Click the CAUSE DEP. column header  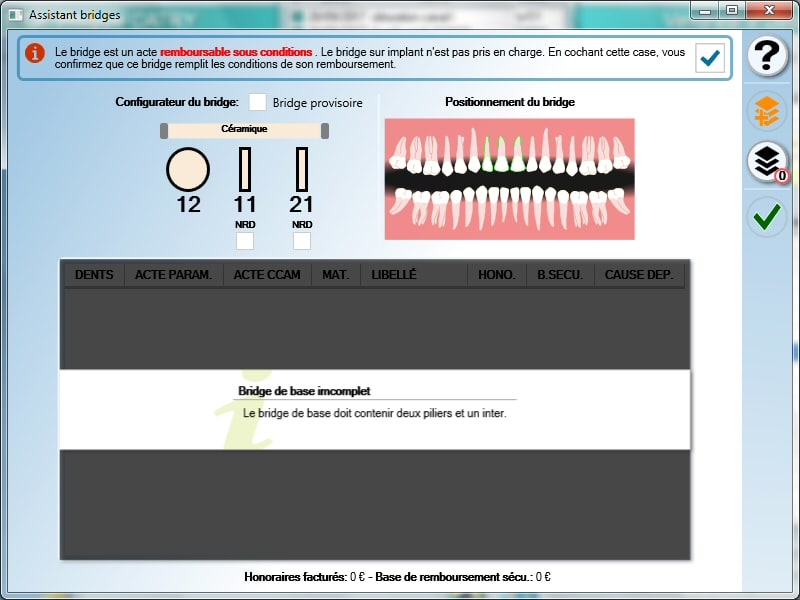(639, 275)
